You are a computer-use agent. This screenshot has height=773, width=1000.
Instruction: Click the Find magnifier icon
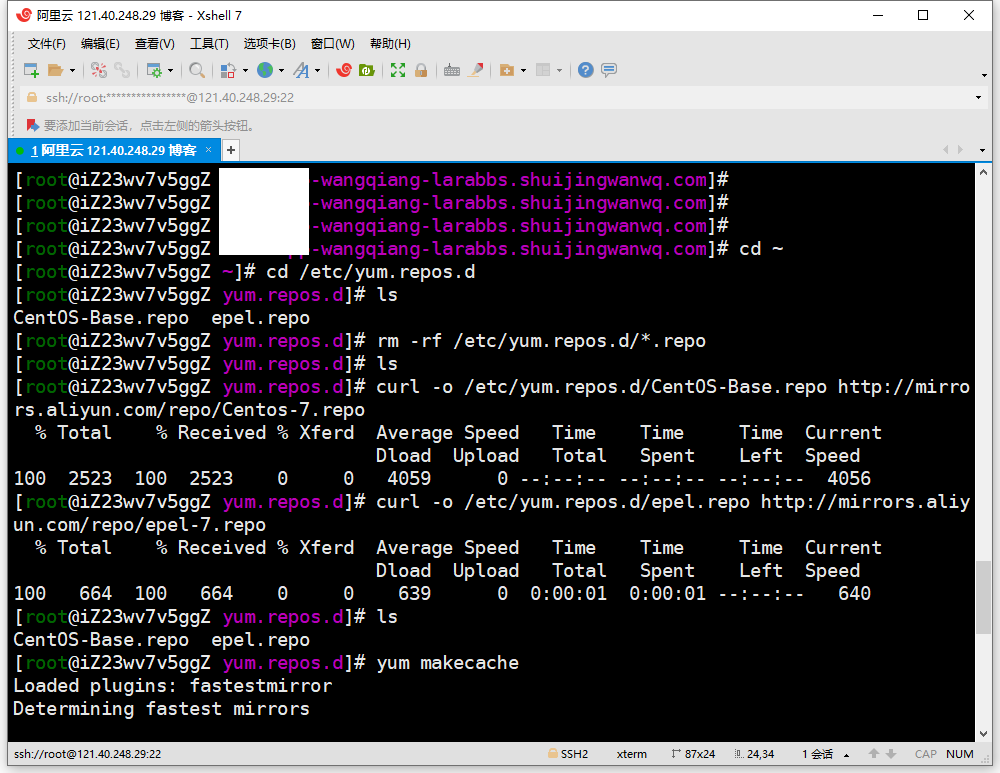pos(197,70)
